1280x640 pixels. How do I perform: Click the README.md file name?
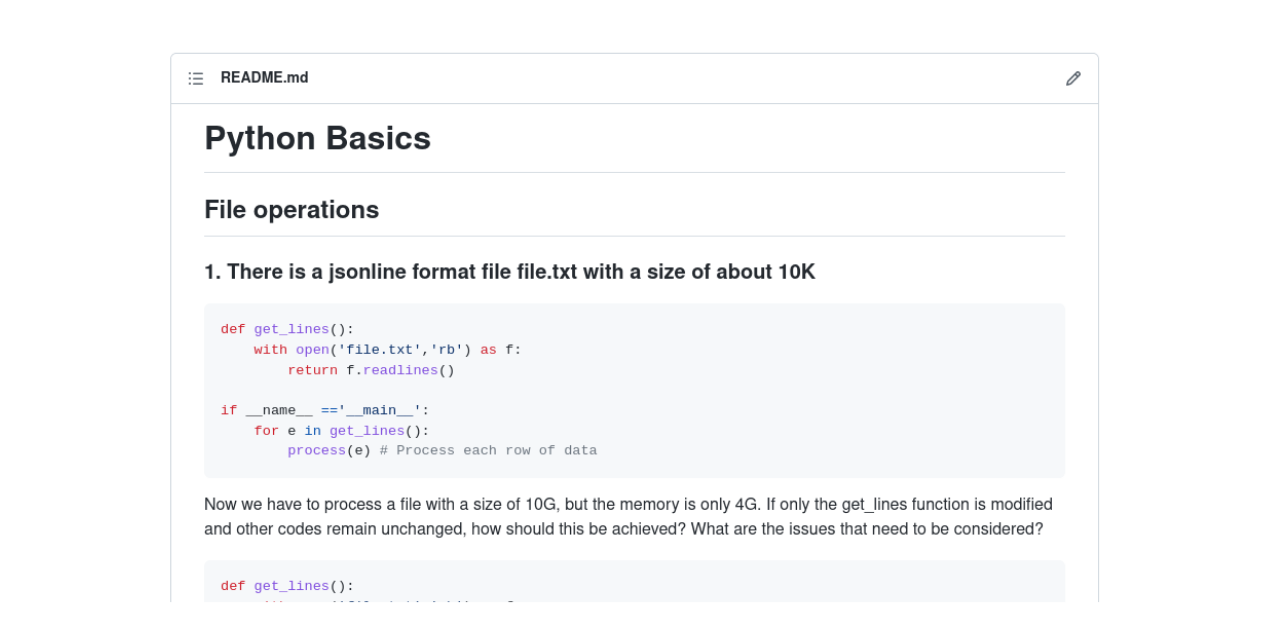coord(264,78)
